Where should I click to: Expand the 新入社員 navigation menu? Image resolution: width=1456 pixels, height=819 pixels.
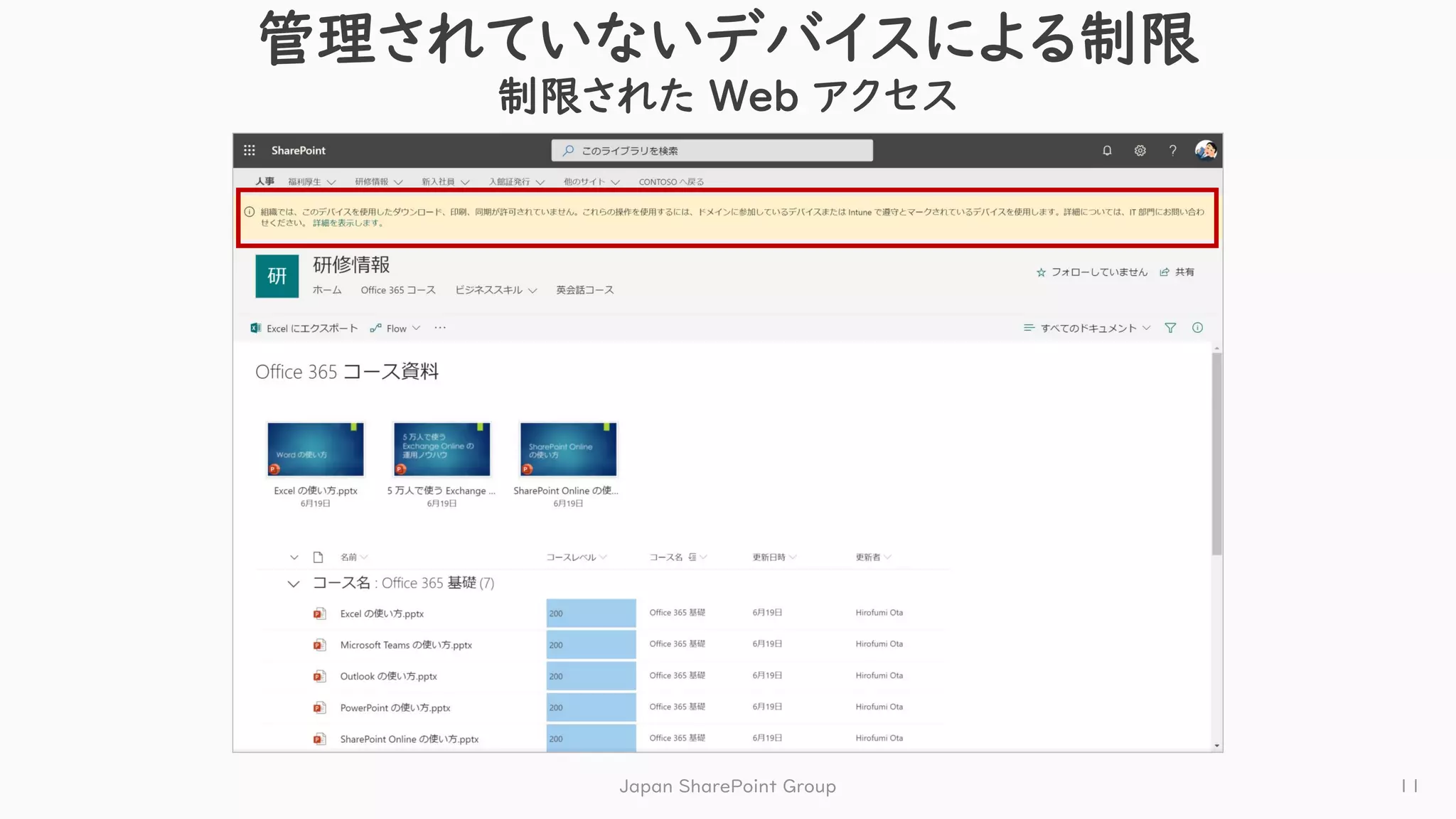465,182
